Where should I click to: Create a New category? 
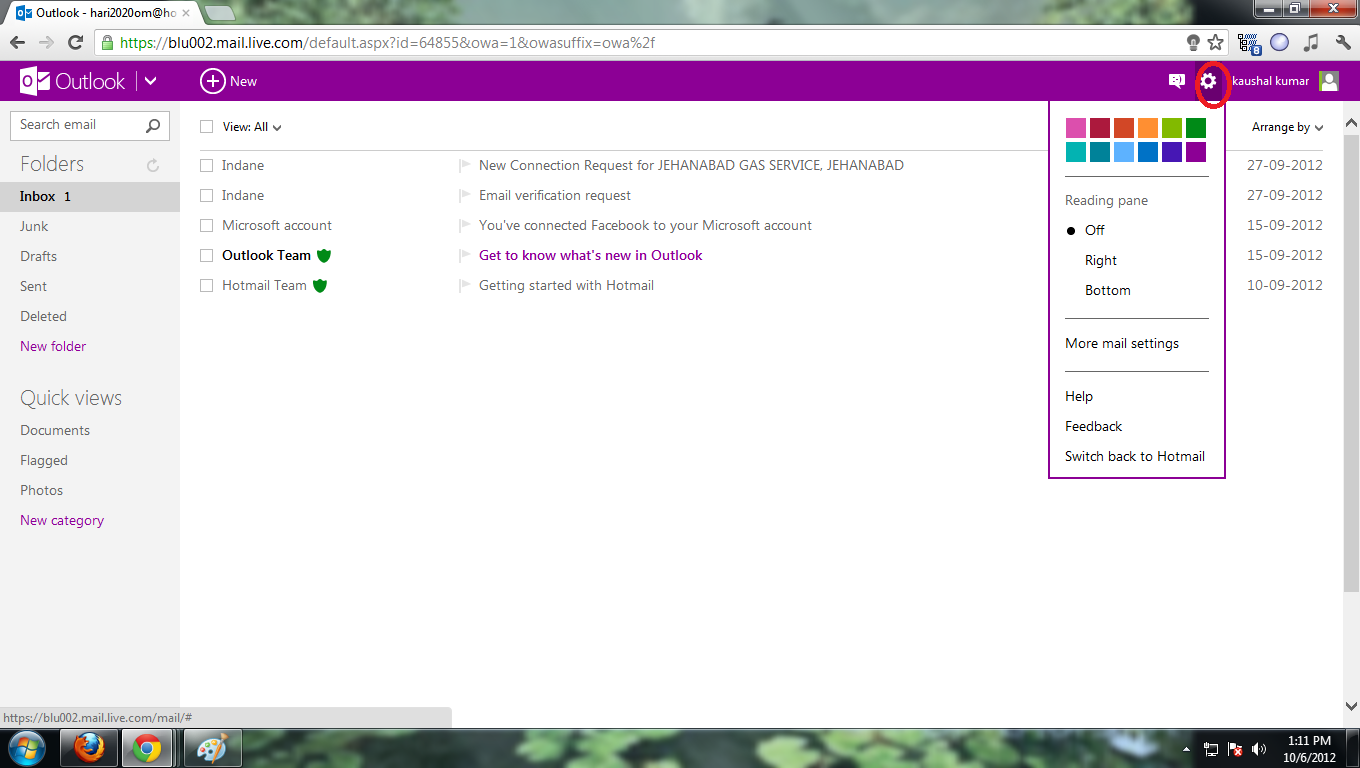coord(62,520)
